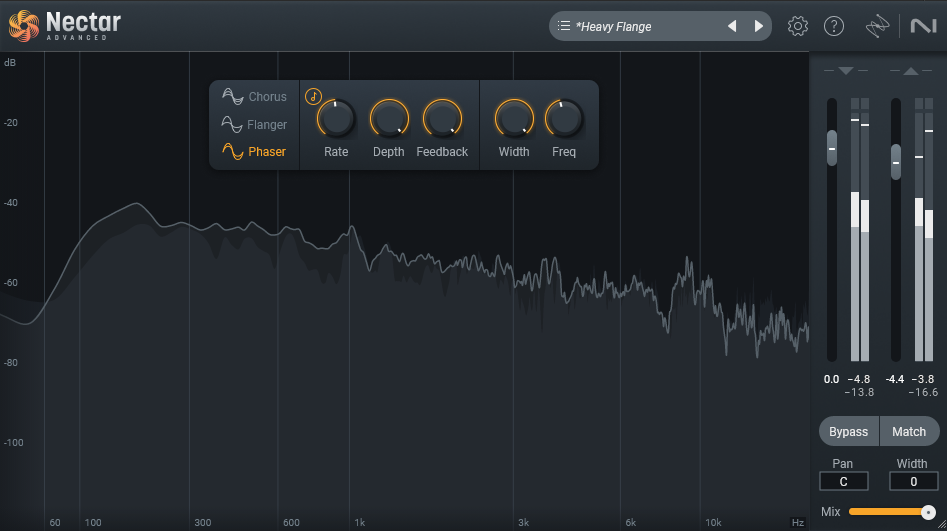Click the Pan value field
Image resolution: width=947 pixels, height=531 pixels.
[x=844, y=481]
